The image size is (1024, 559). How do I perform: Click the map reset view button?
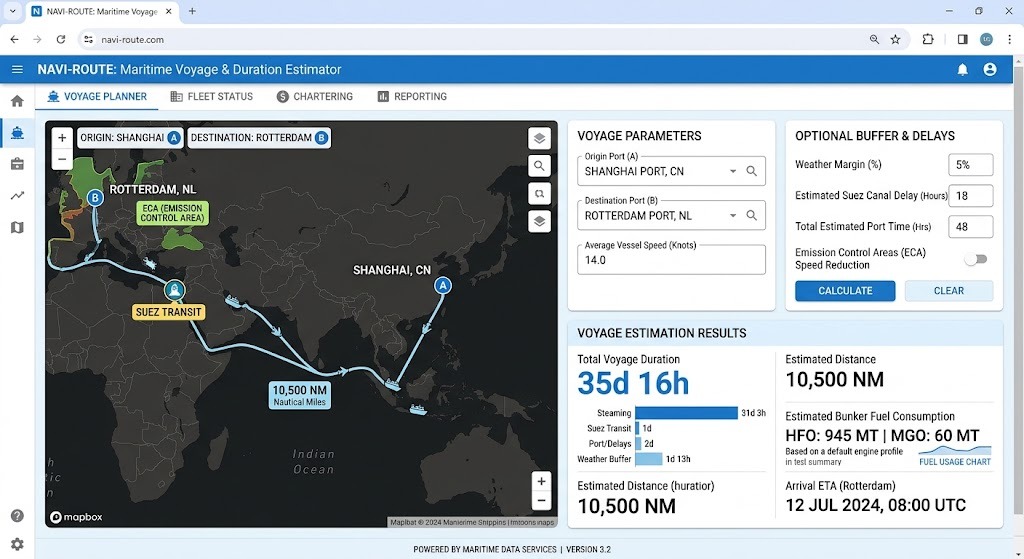[539, 194]
